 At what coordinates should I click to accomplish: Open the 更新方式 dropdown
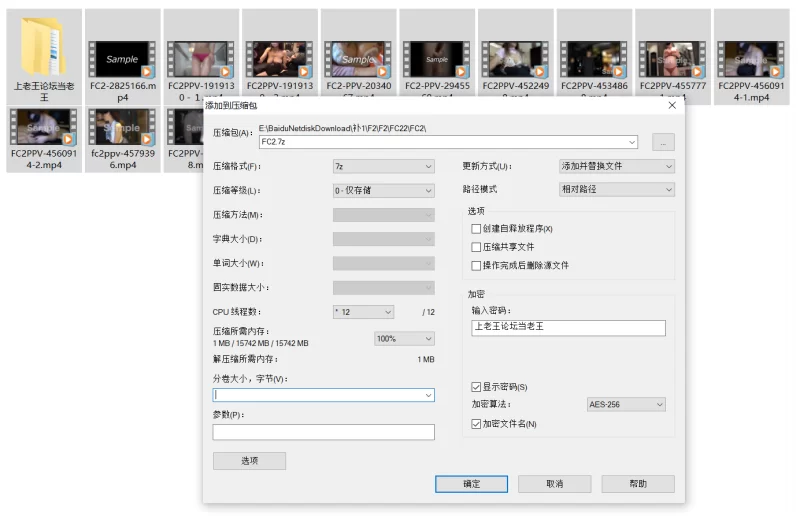[x=617, y=166]
